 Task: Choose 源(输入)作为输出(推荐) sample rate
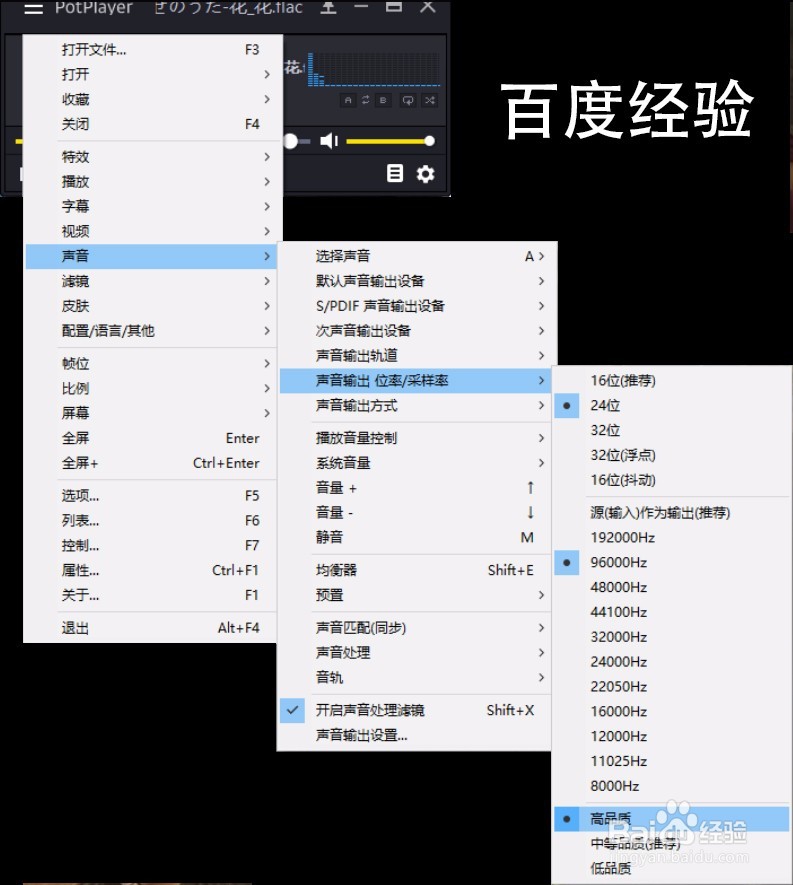click(672, 512)
